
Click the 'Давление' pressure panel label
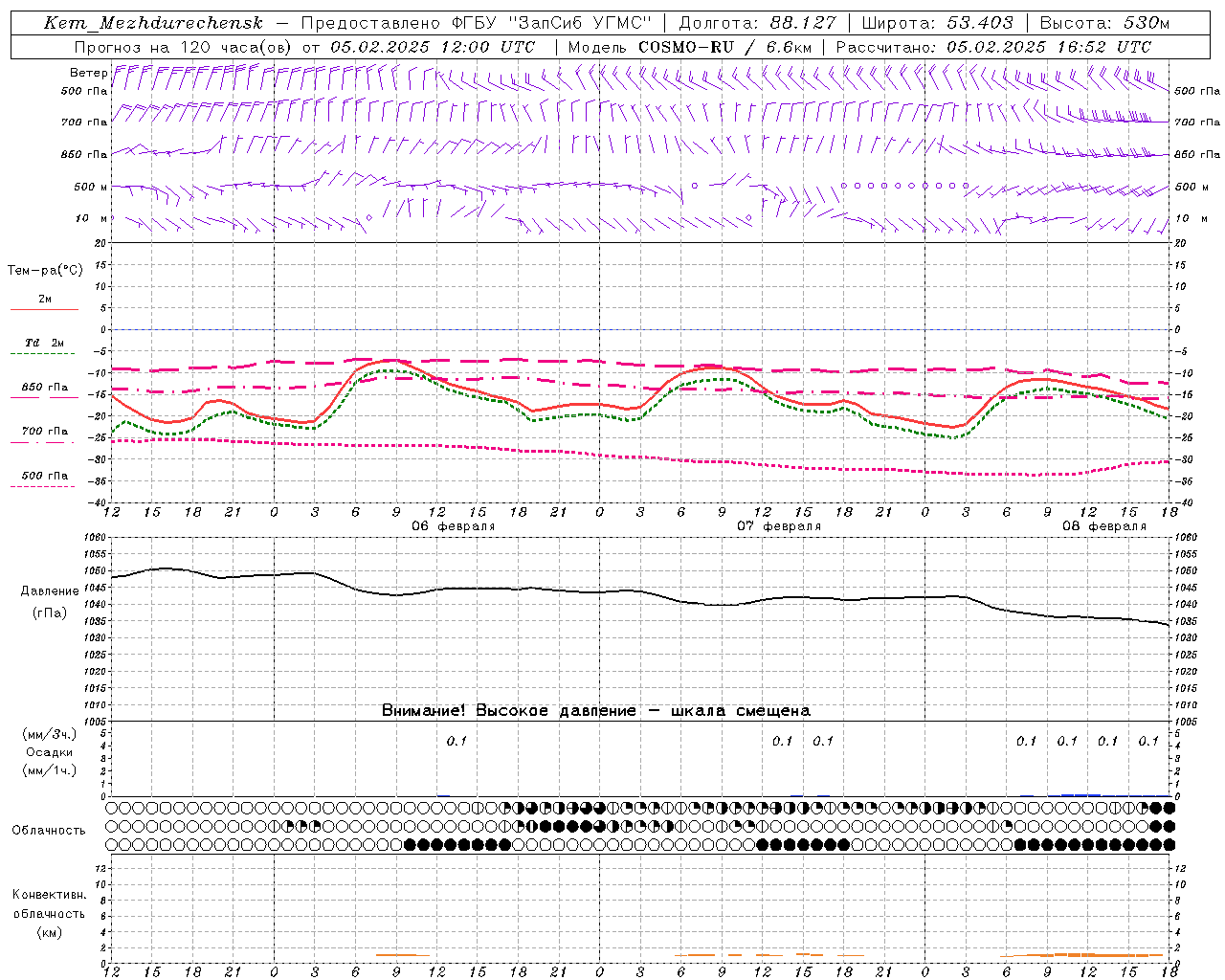tap(50, 591)
